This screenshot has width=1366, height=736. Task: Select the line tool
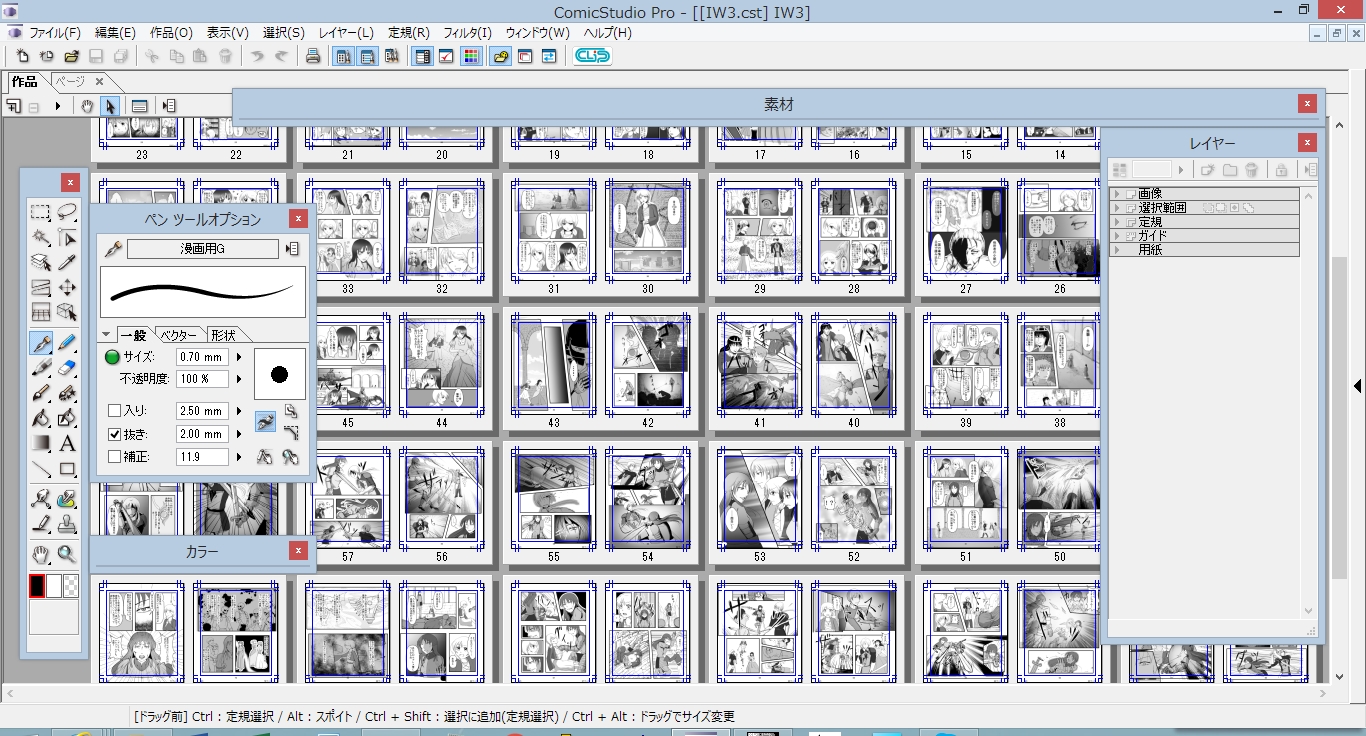[x=41, y=469]
